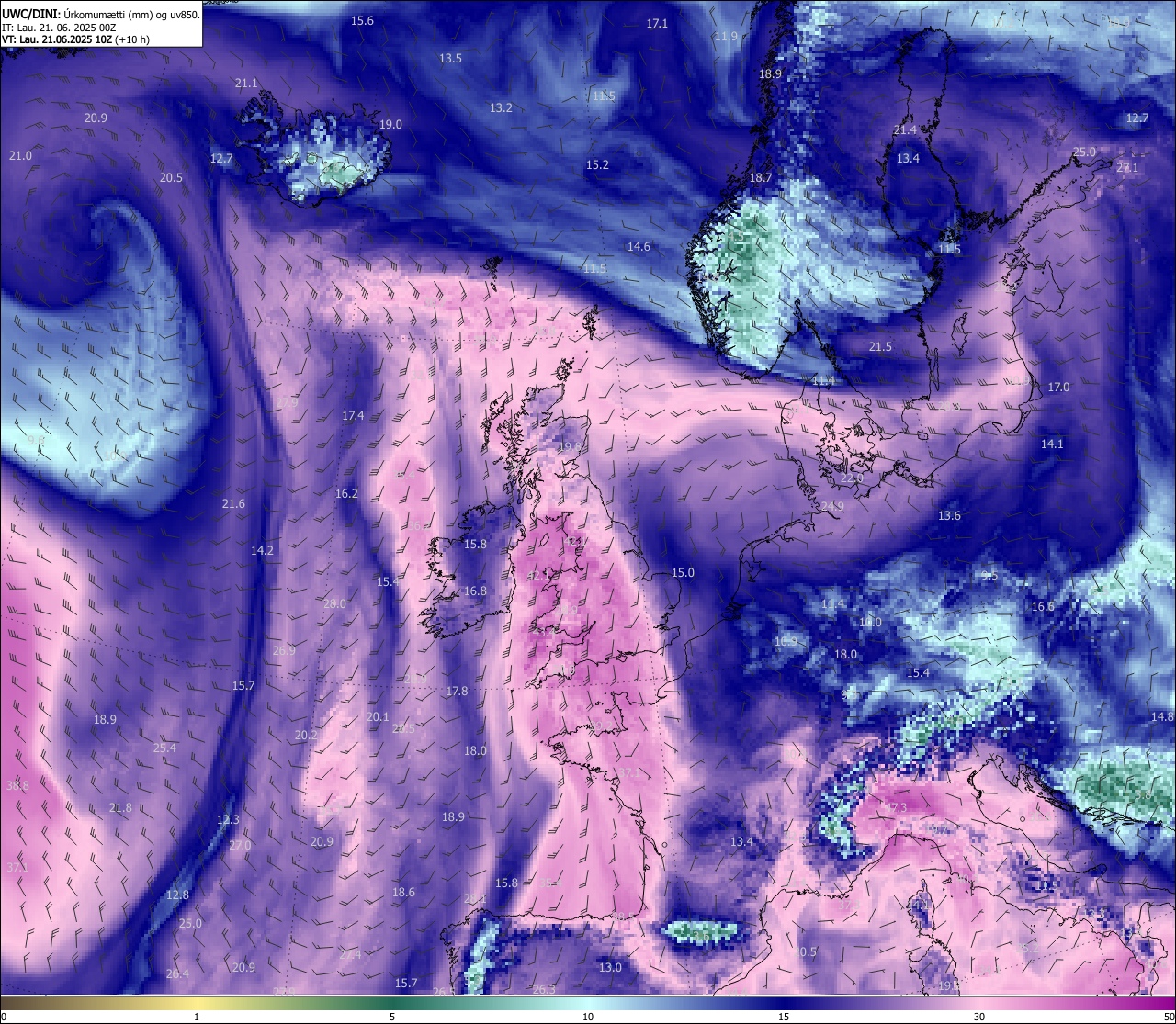Click the map value 27.1
1176x1024 pixels.
pos(1127,167)
